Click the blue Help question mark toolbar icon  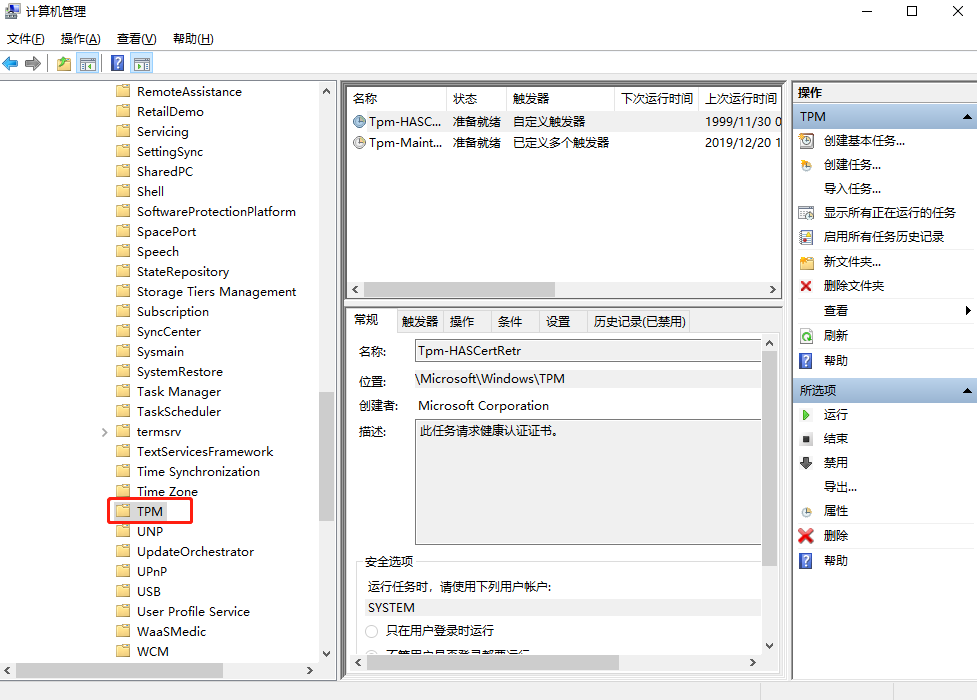tap(118, 64)
